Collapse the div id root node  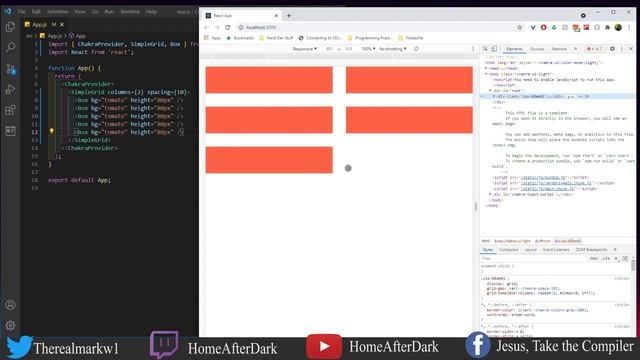pyautogui.click(x=490, y=90)
